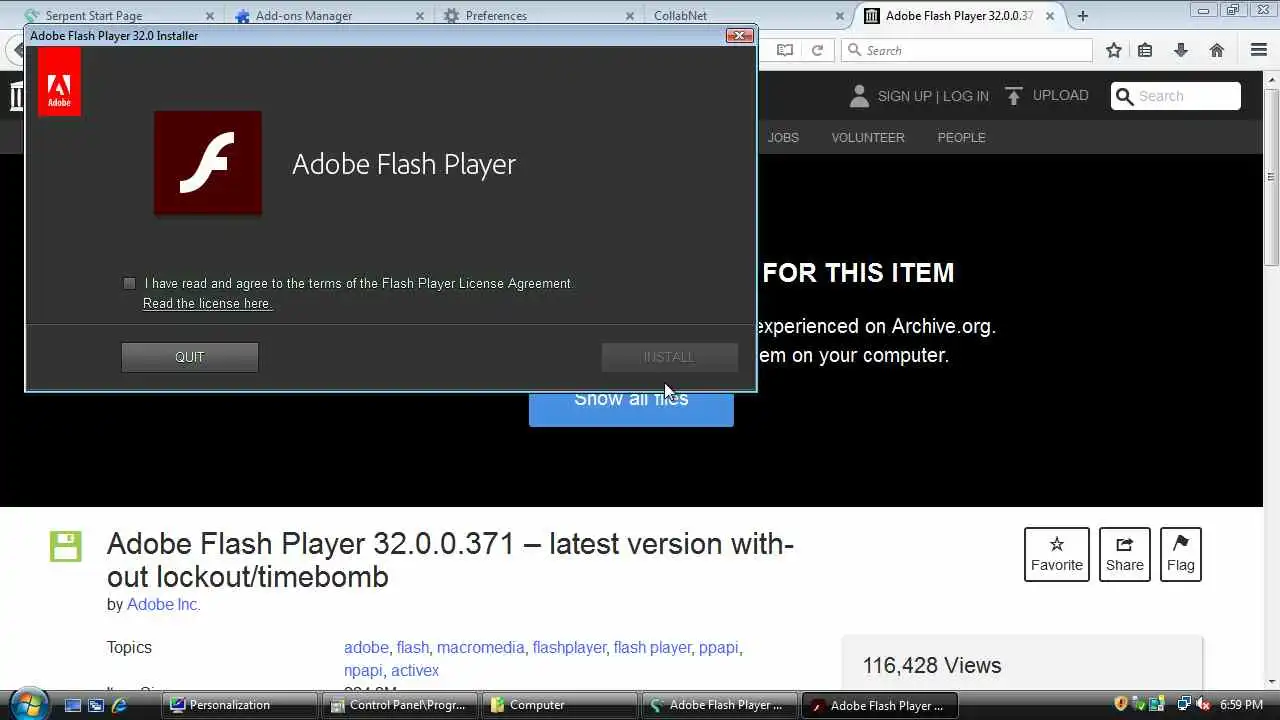Close the Serpent Start Page tab
The width and height of the screenshot is (1280, 720).
(x=210, y=16)
